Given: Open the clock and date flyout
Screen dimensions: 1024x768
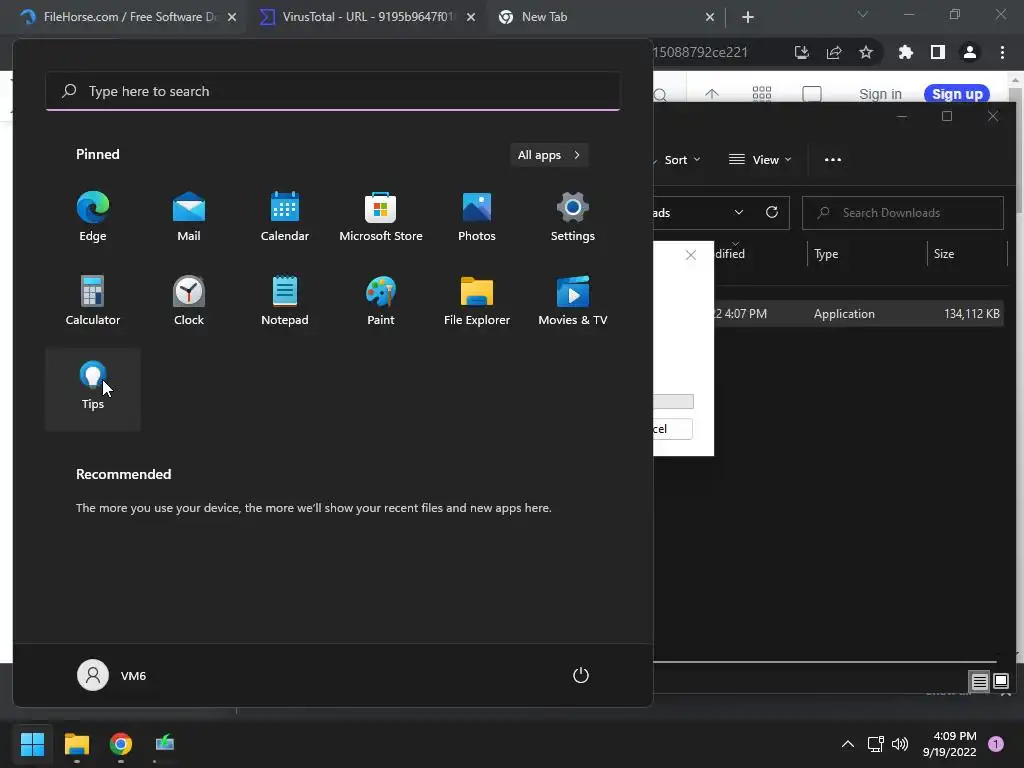Looking at the screenshot, I should 950,744.
